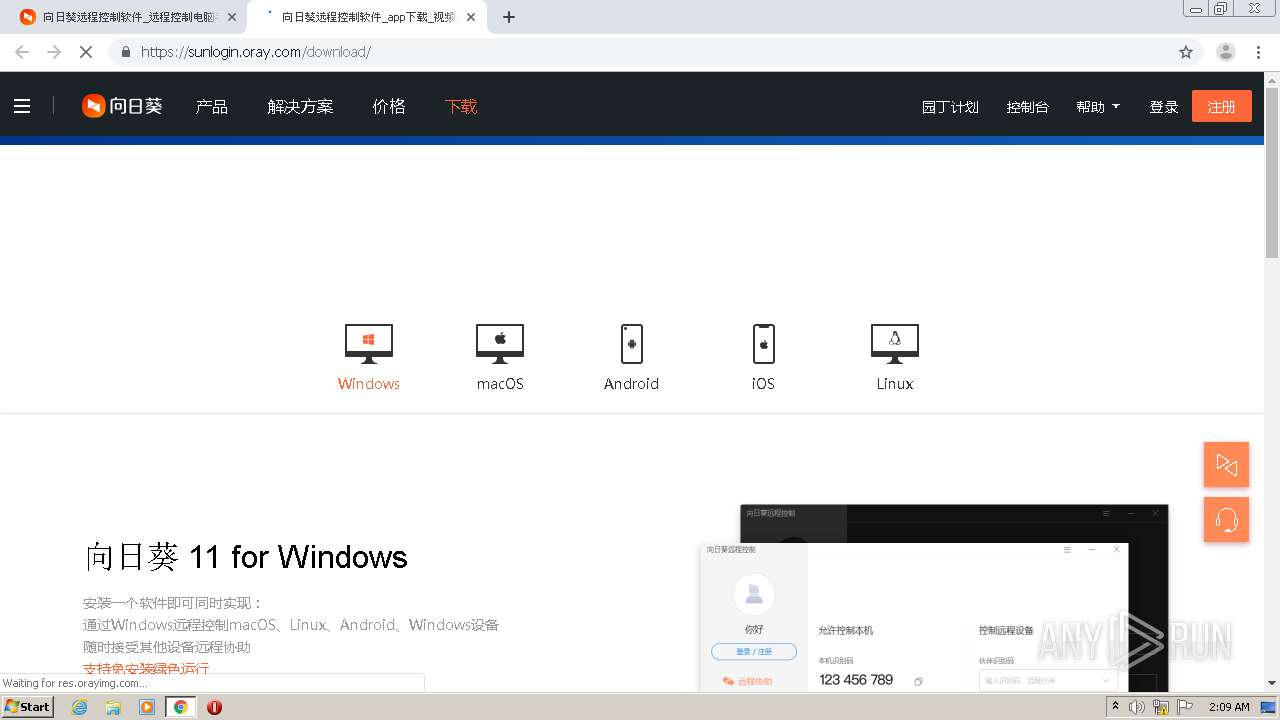Click the orange 注册 button
This screenshot has height=720, width=1280.
point(1222,106)
